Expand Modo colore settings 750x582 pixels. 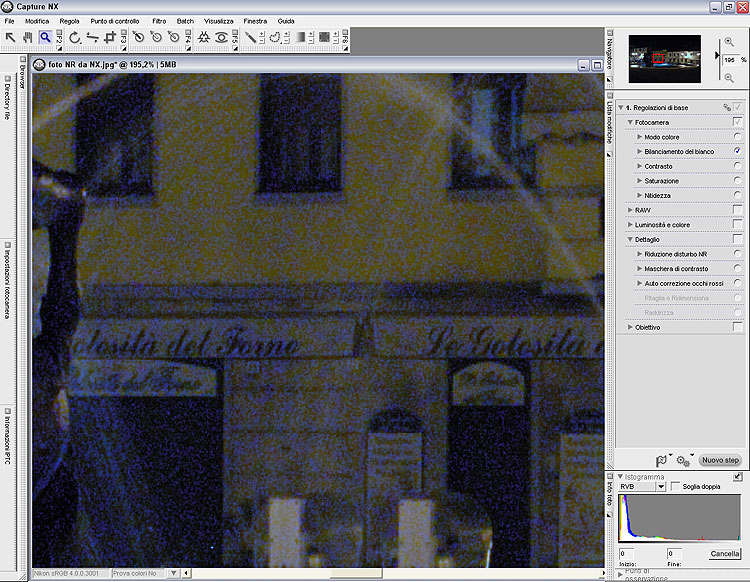click(x=640, y=137)
